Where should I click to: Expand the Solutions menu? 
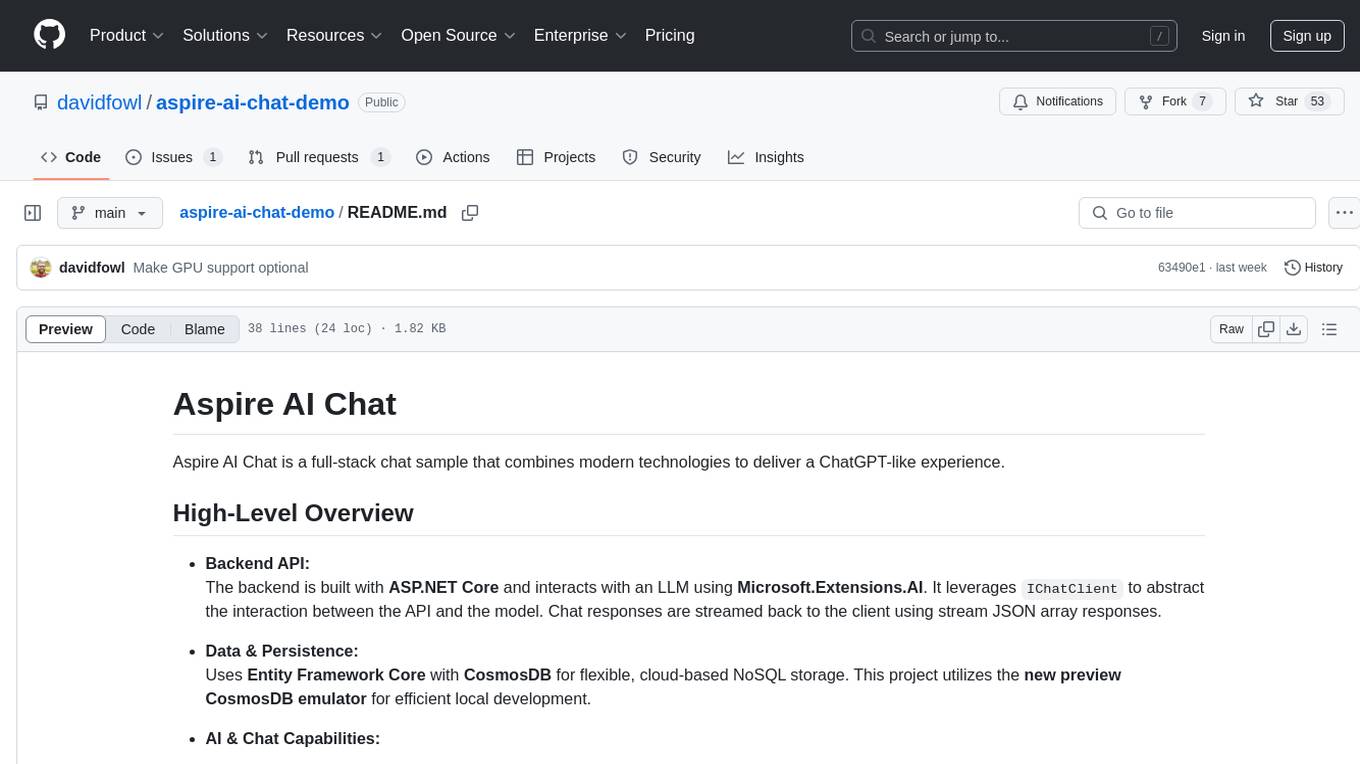(x=225, y=35)
